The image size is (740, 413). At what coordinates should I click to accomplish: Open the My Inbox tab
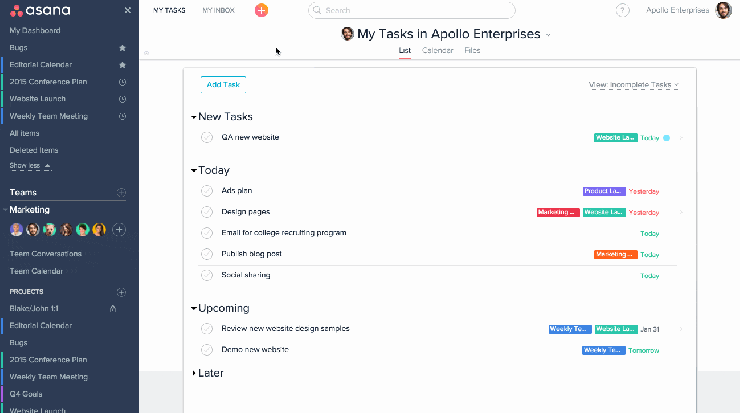[x=220, y=10]
